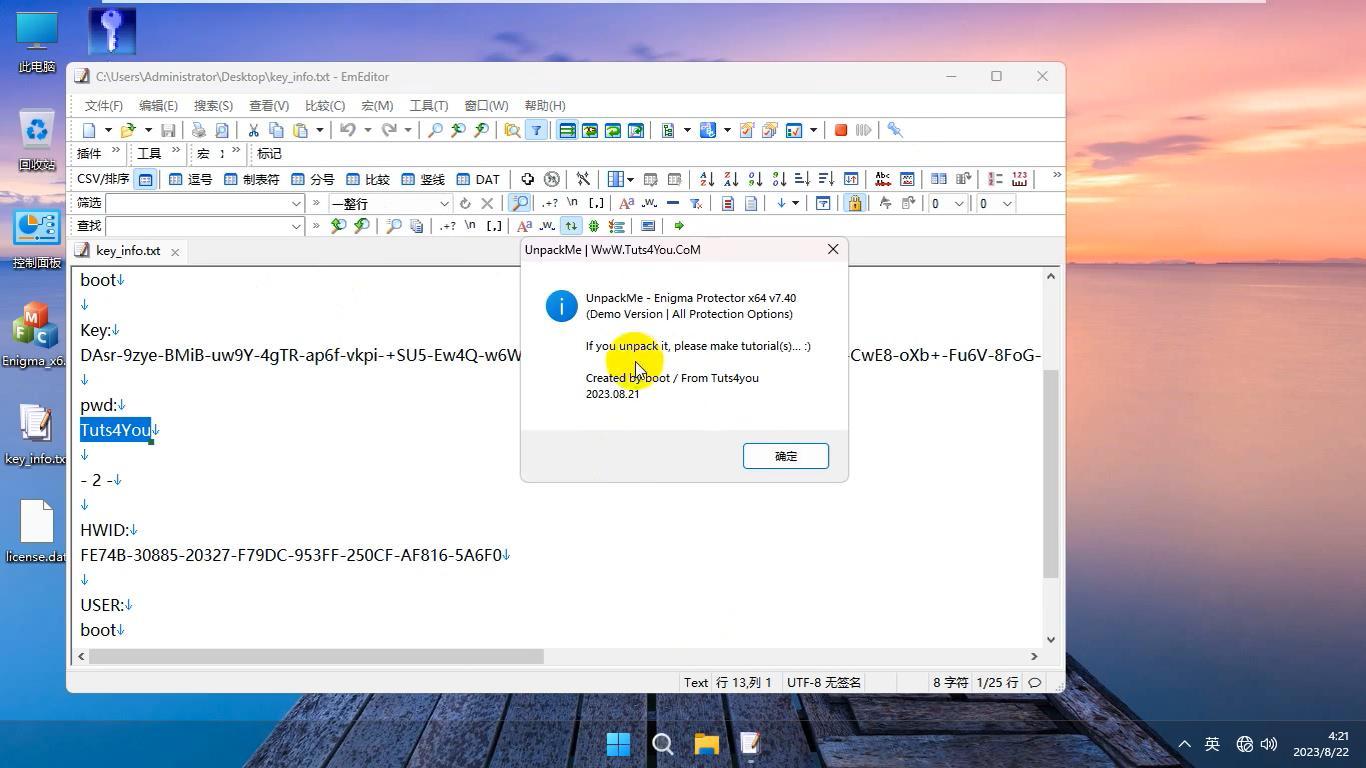Toggle the padlock icon in filter bar
The height and width of the screenshot is (768, 1366).
coord(854,203)
